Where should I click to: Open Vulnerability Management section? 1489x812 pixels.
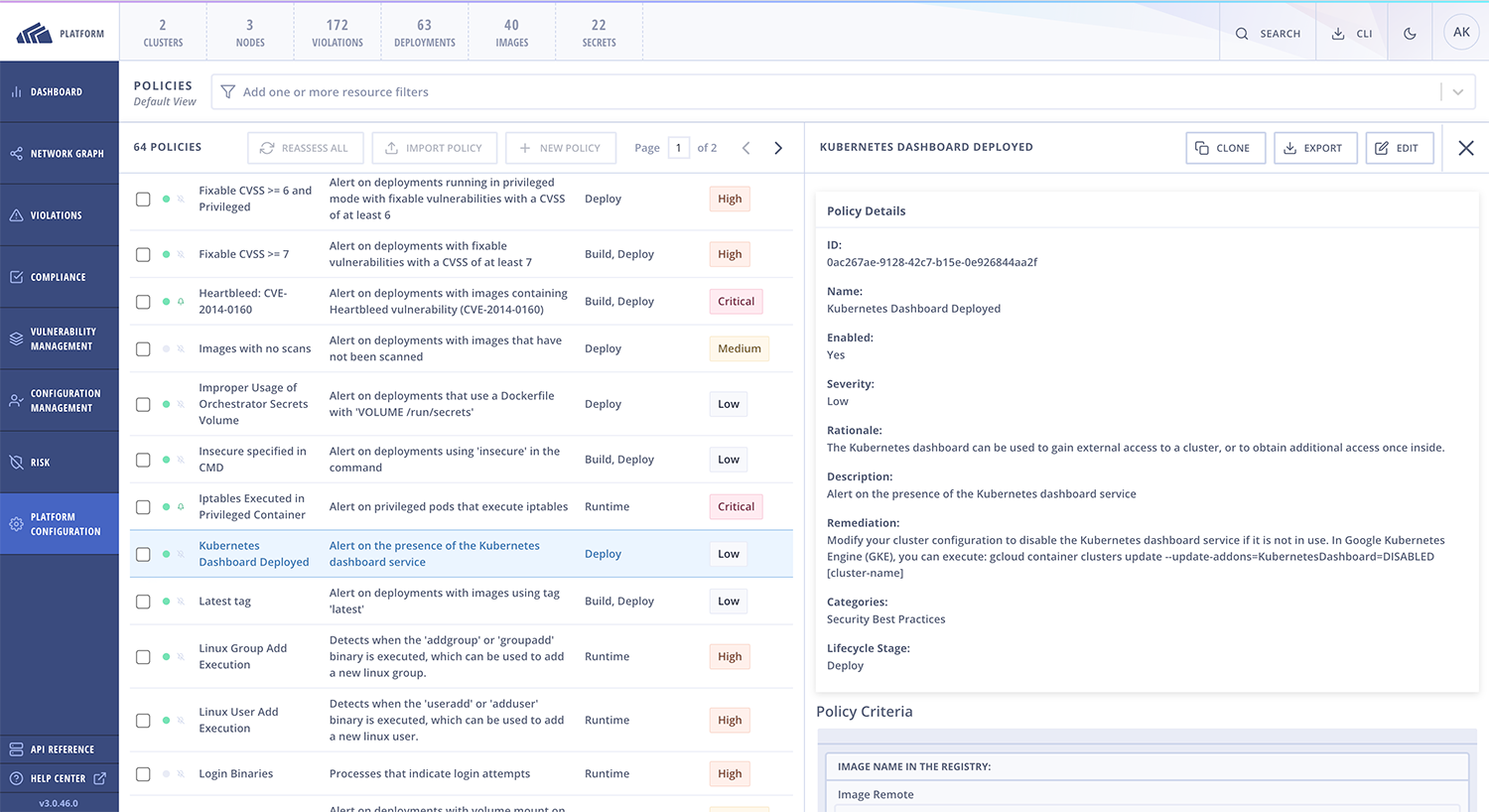coord(60,338)
